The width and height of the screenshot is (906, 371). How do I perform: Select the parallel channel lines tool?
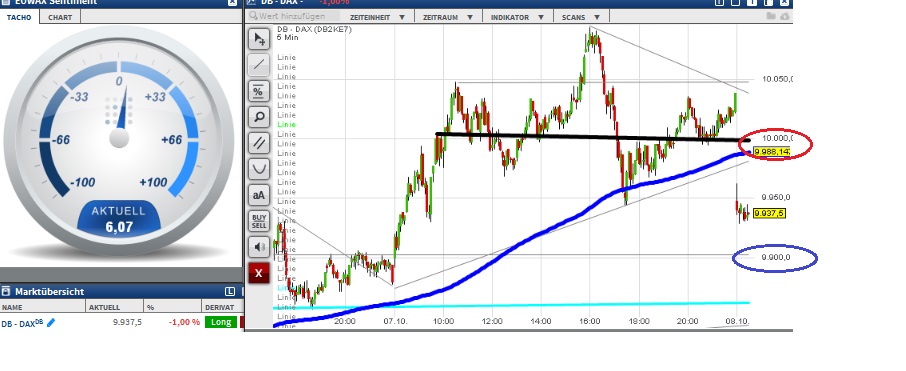259,143
